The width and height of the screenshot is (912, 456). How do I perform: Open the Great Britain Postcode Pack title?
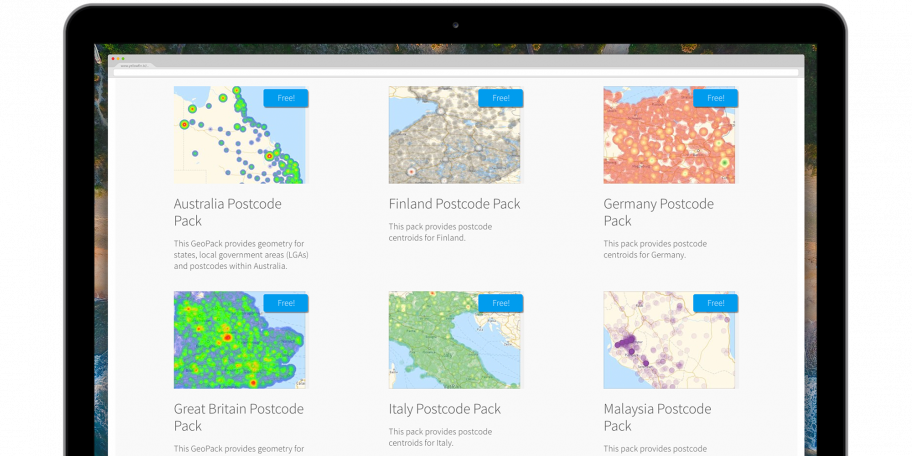(238, 417)
